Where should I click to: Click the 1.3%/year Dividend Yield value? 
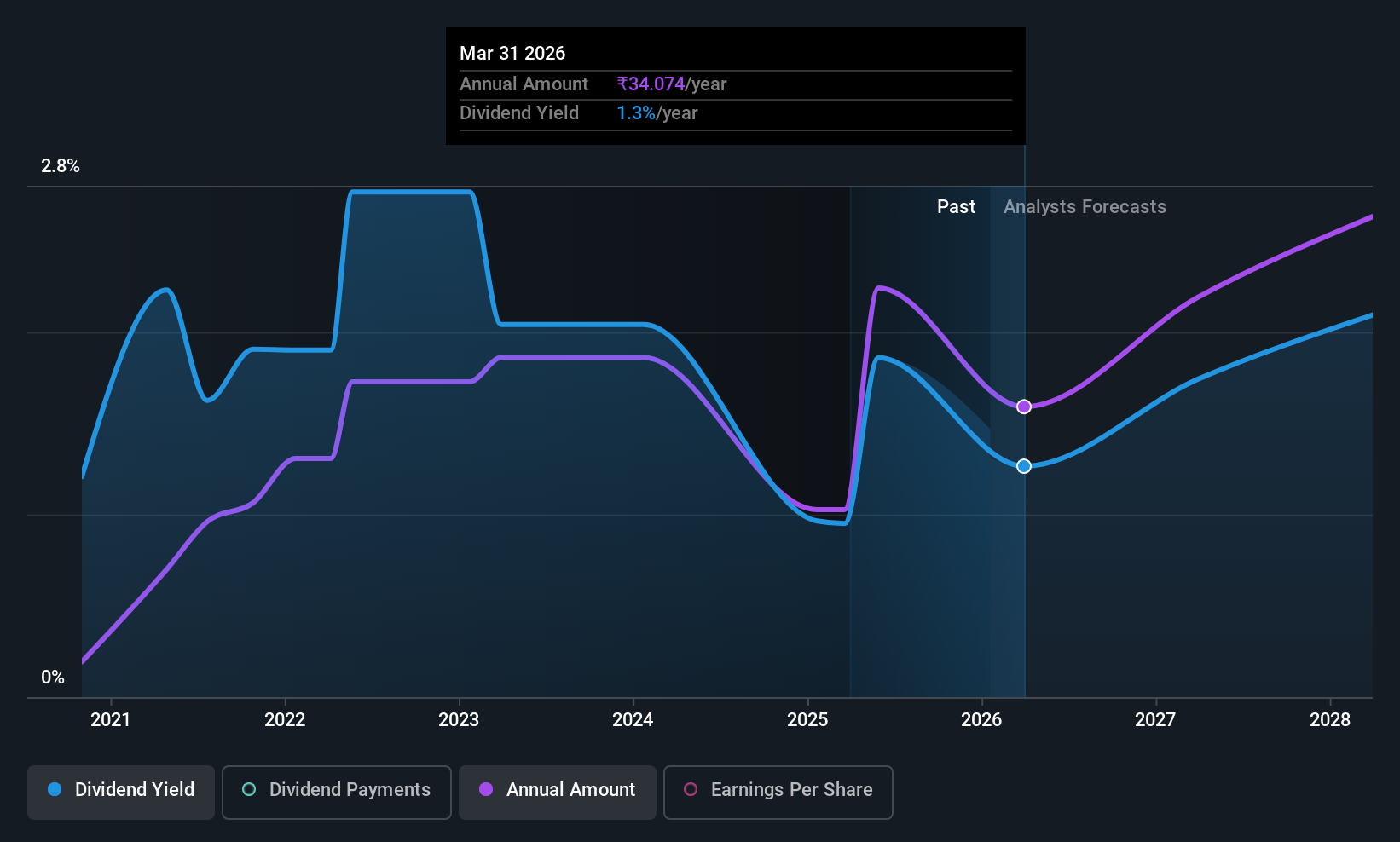(657, 113)
